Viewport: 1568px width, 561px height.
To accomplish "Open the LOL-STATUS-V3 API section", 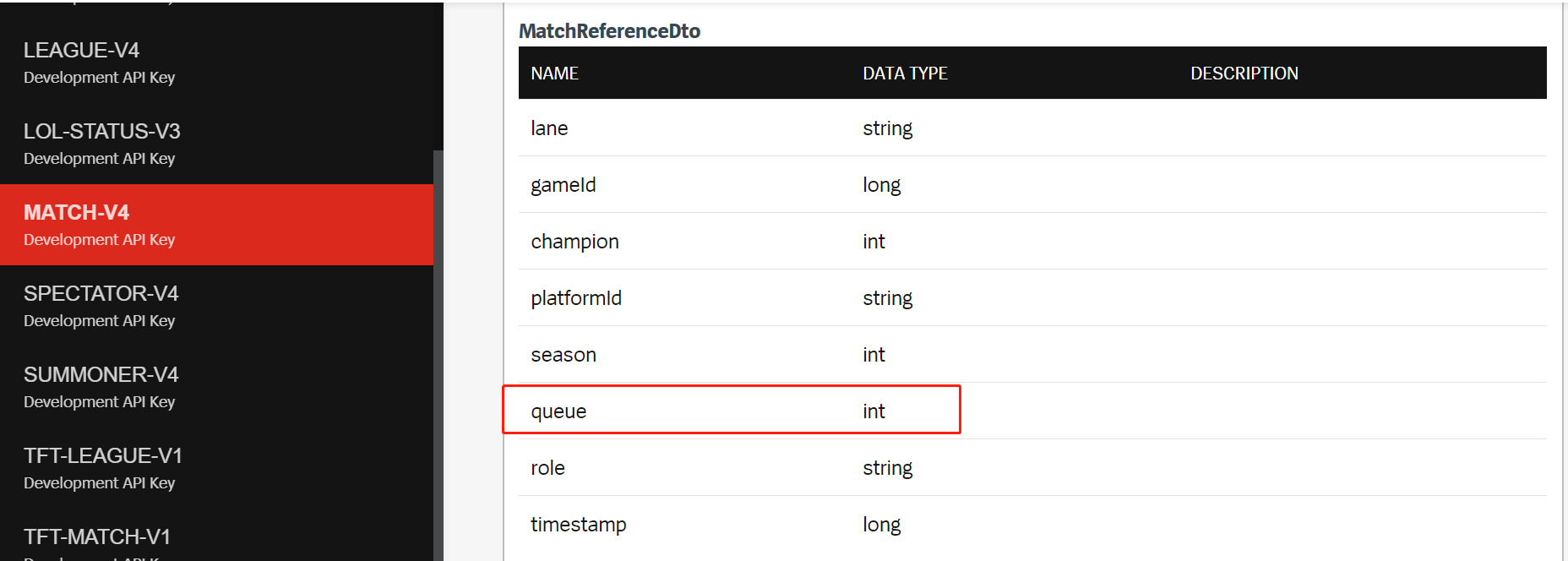I will pos(101,131).
